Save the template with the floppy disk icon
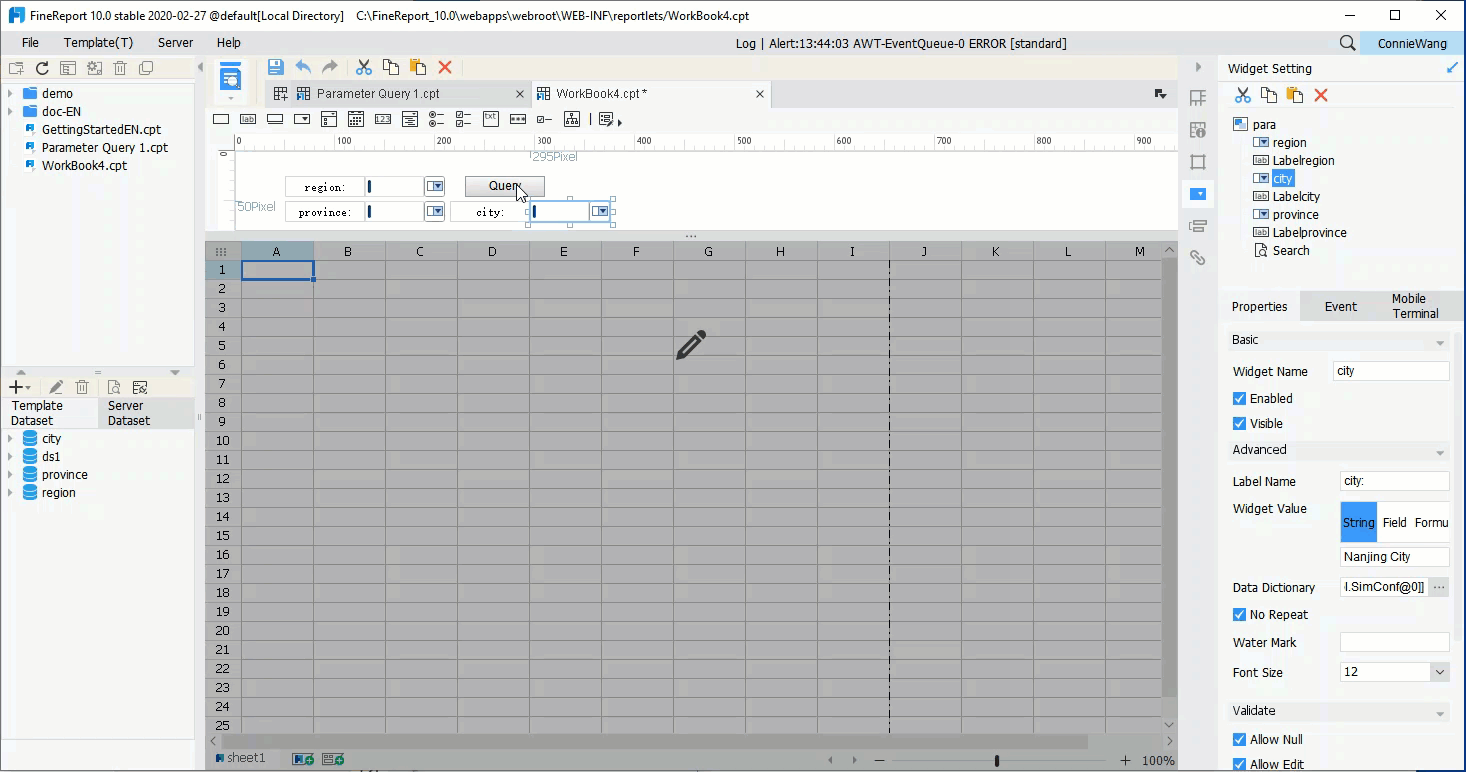This screenshot has height=772, width=1466. click(276, 67)
